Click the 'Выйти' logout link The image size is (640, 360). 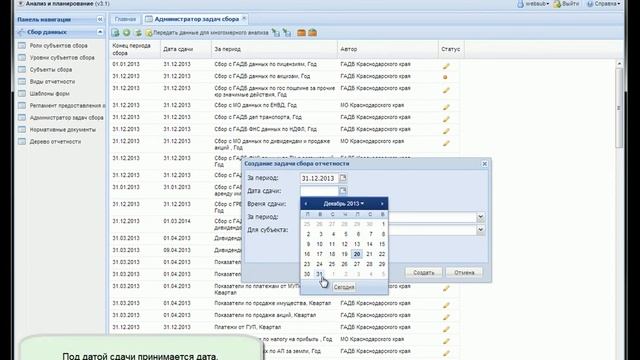click(x=566, y=4)
